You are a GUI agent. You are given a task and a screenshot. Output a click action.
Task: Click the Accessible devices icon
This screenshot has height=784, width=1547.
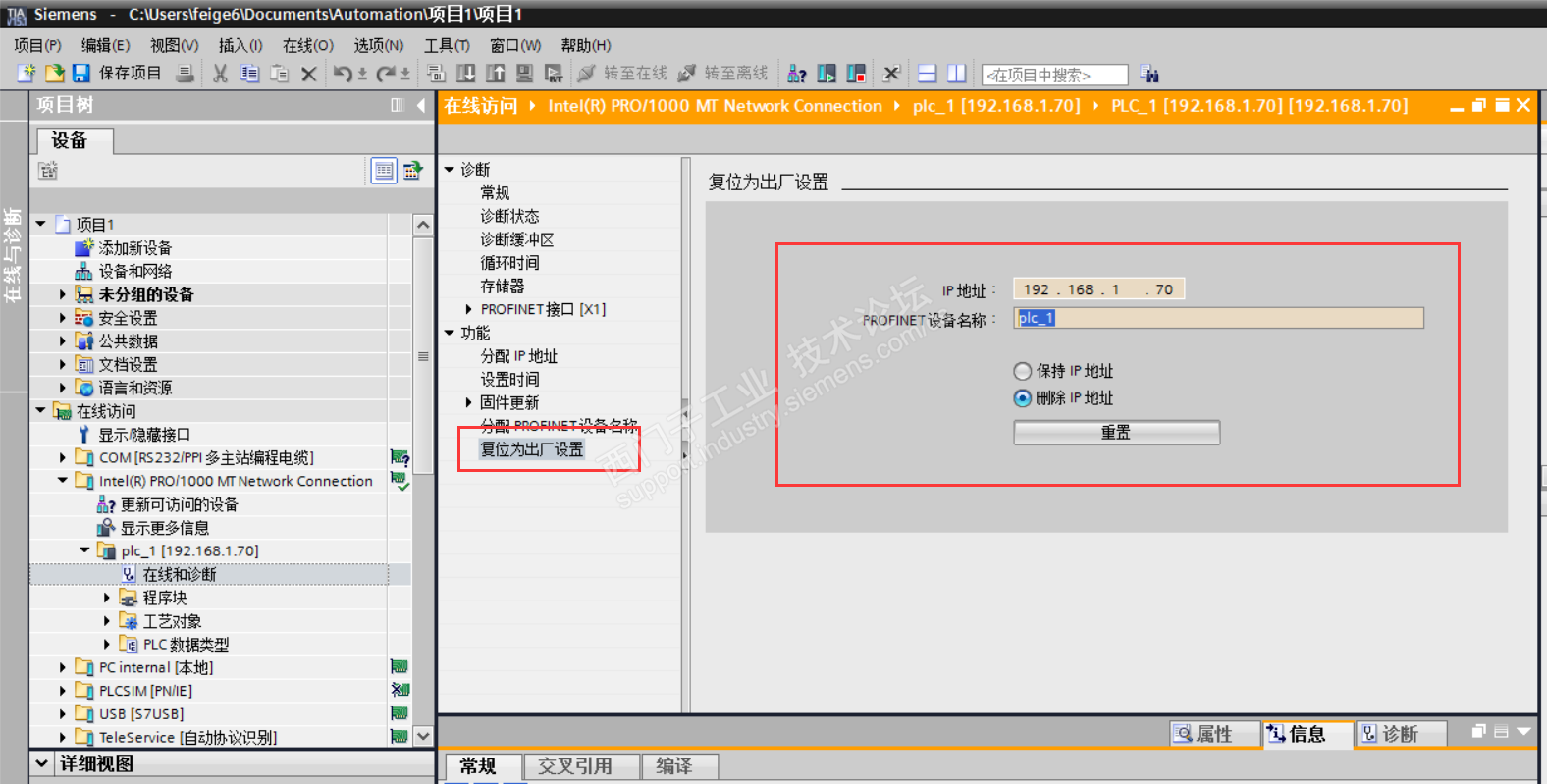pos(797,74)
